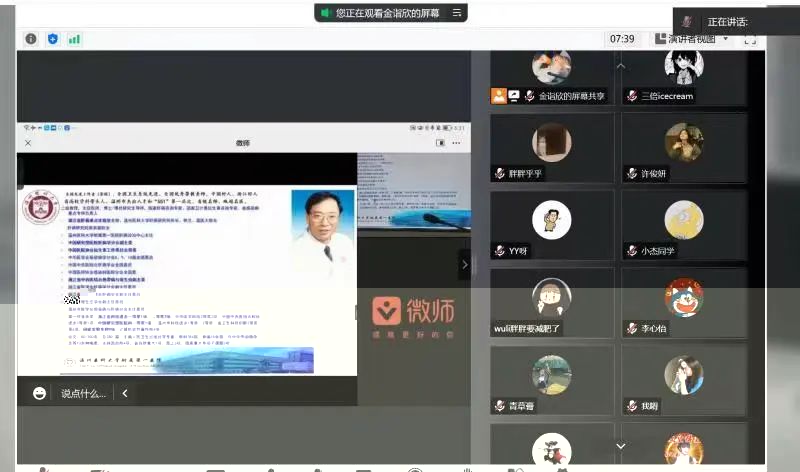
Task: Check the green network signal icon
Action: click(x=74, y=39)
